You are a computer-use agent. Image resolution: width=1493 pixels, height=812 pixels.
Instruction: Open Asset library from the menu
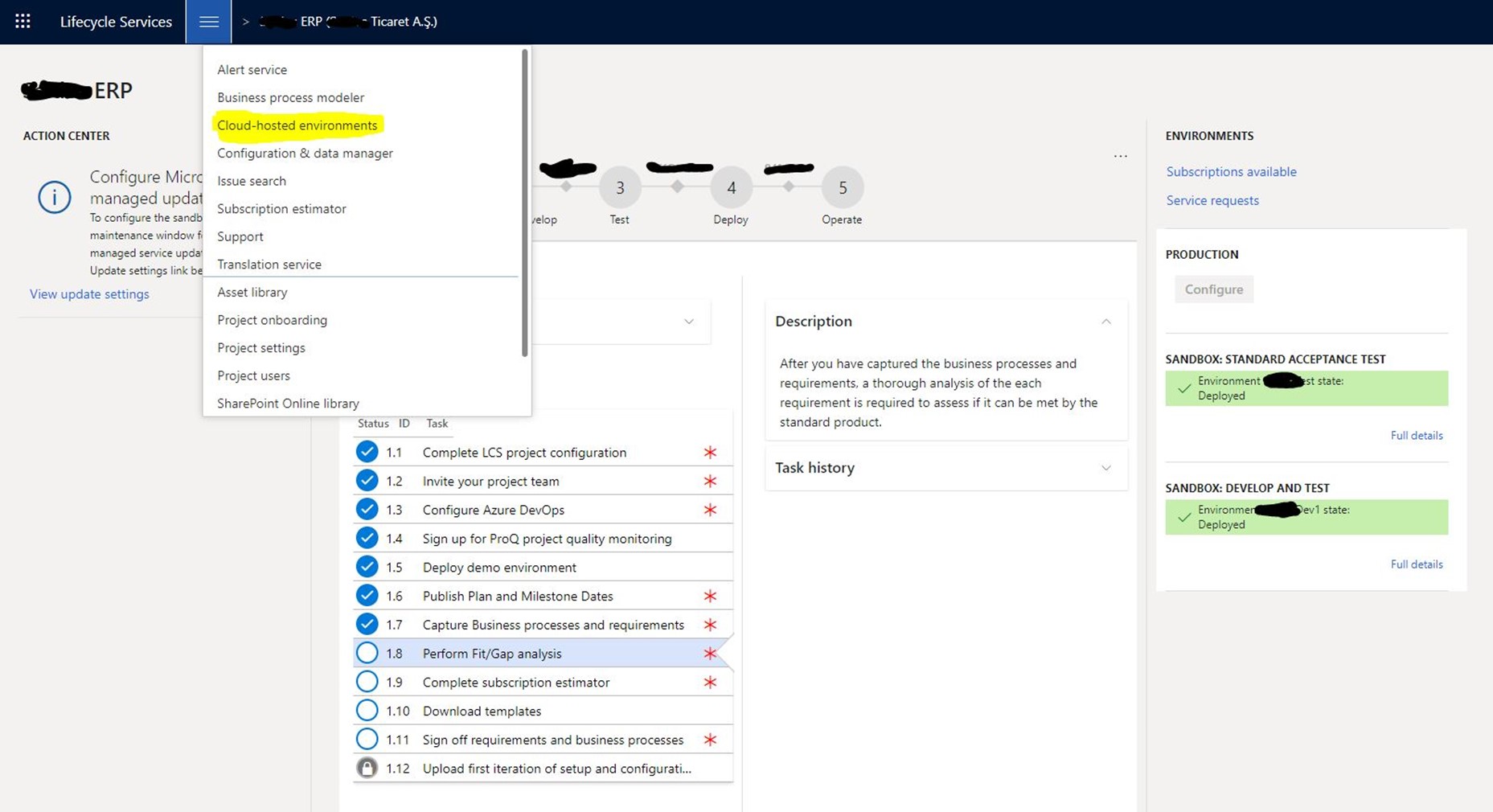pos(252,293)
